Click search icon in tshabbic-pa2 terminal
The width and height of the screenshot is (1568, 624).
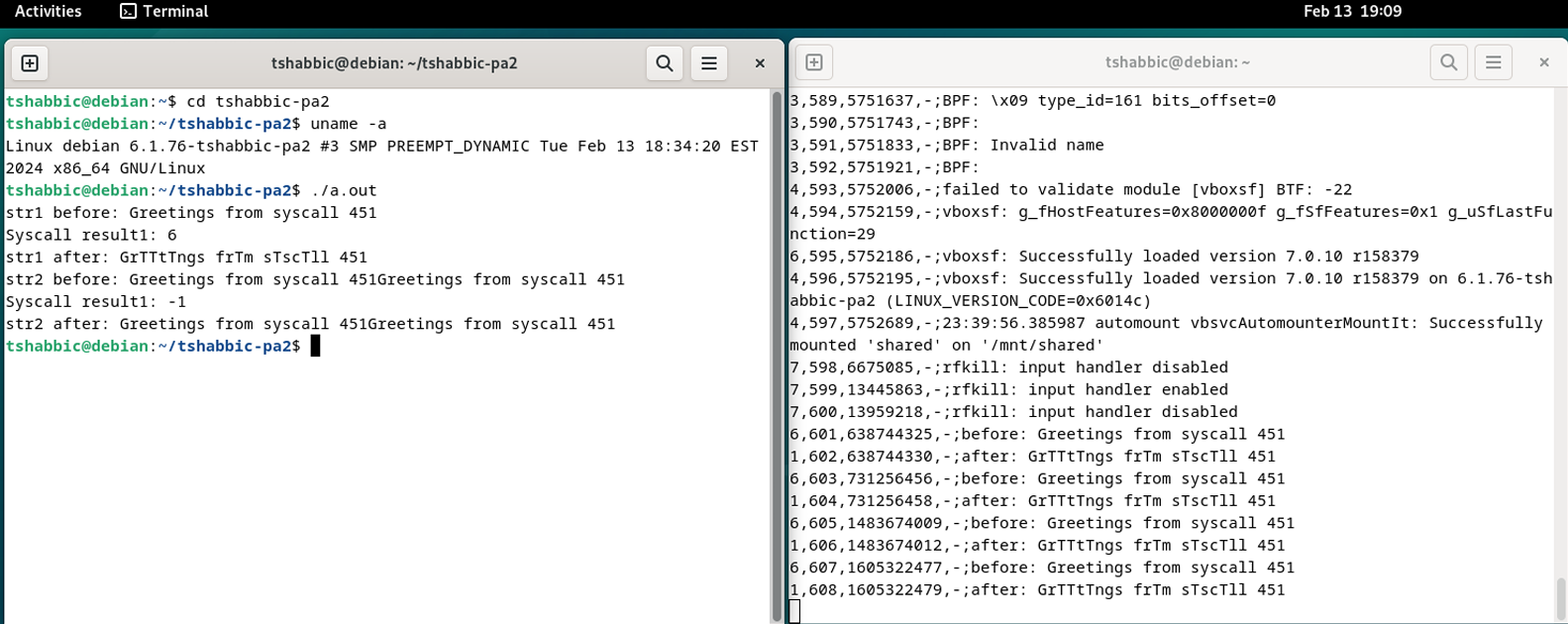tap(665, 63)
